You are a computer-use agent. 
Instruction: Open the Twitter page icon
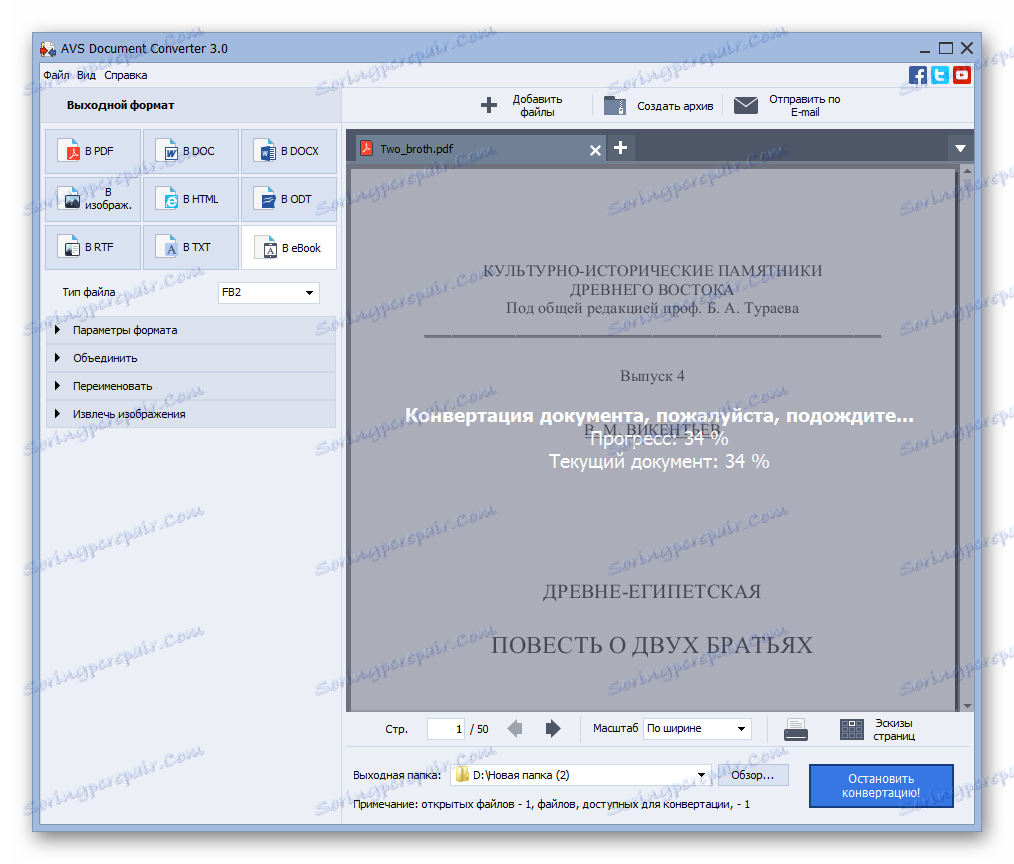[x=940, y=75]
